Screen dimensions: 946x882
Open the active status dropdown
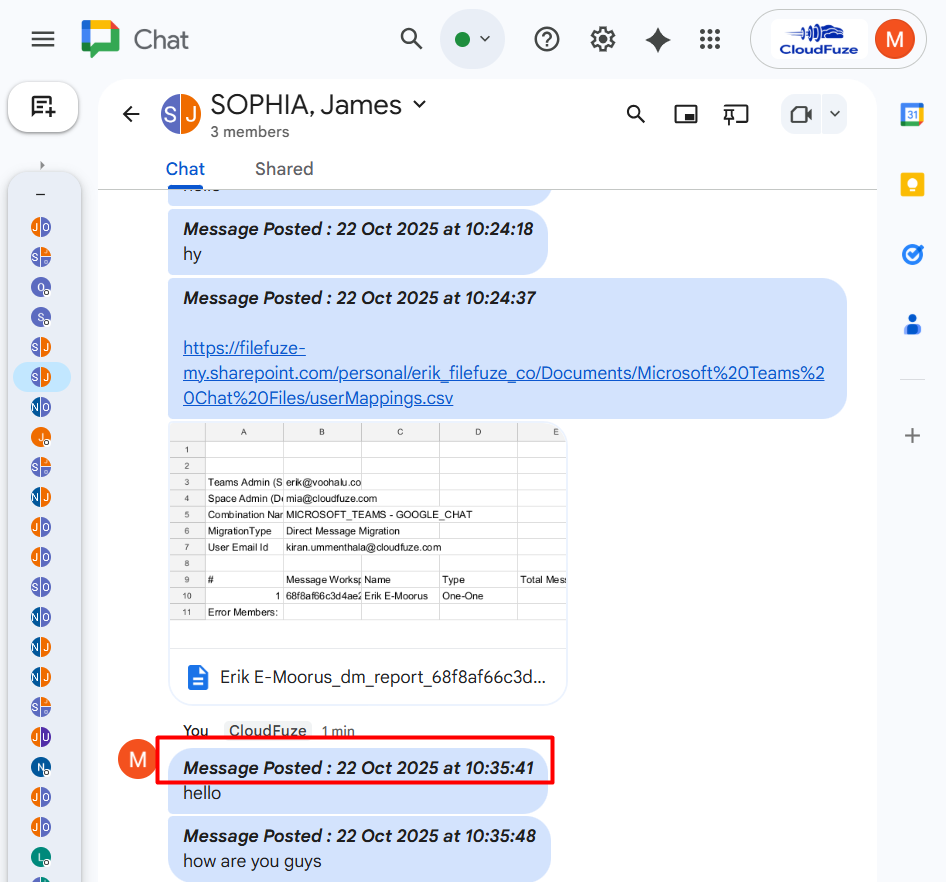473,39
